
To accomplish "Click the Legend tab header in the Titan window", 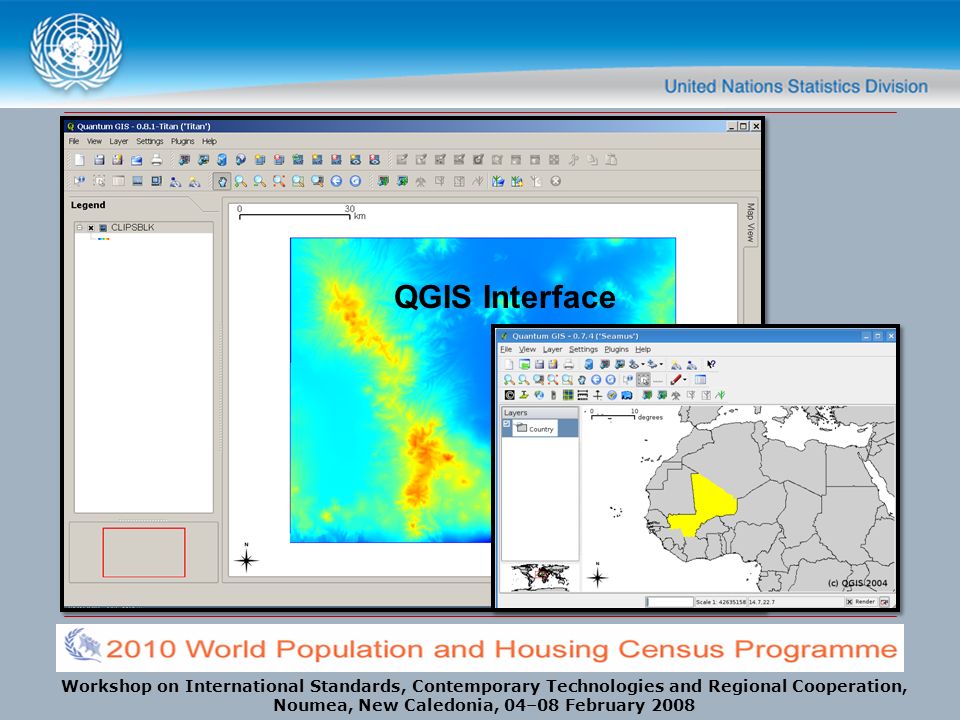I will pyautogui.click(x=88, y=205).
